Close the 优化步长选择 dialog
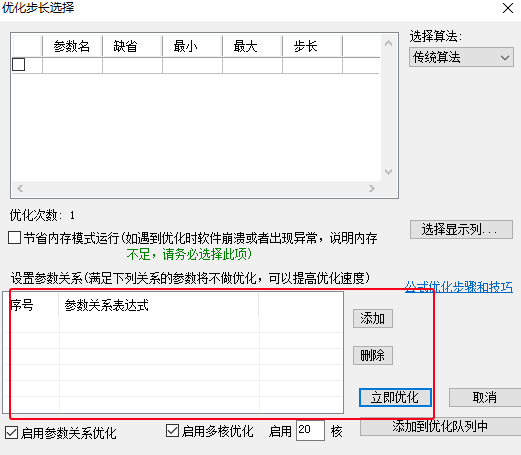Image resolution: width=521 pixels, height=455 pixels. pos(508,8)
